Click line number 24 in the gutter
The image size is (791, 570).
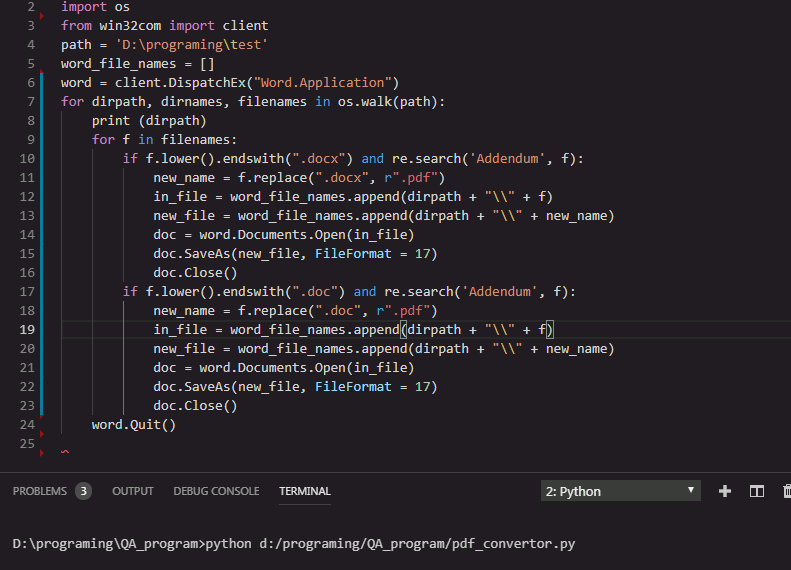[27, 425]
